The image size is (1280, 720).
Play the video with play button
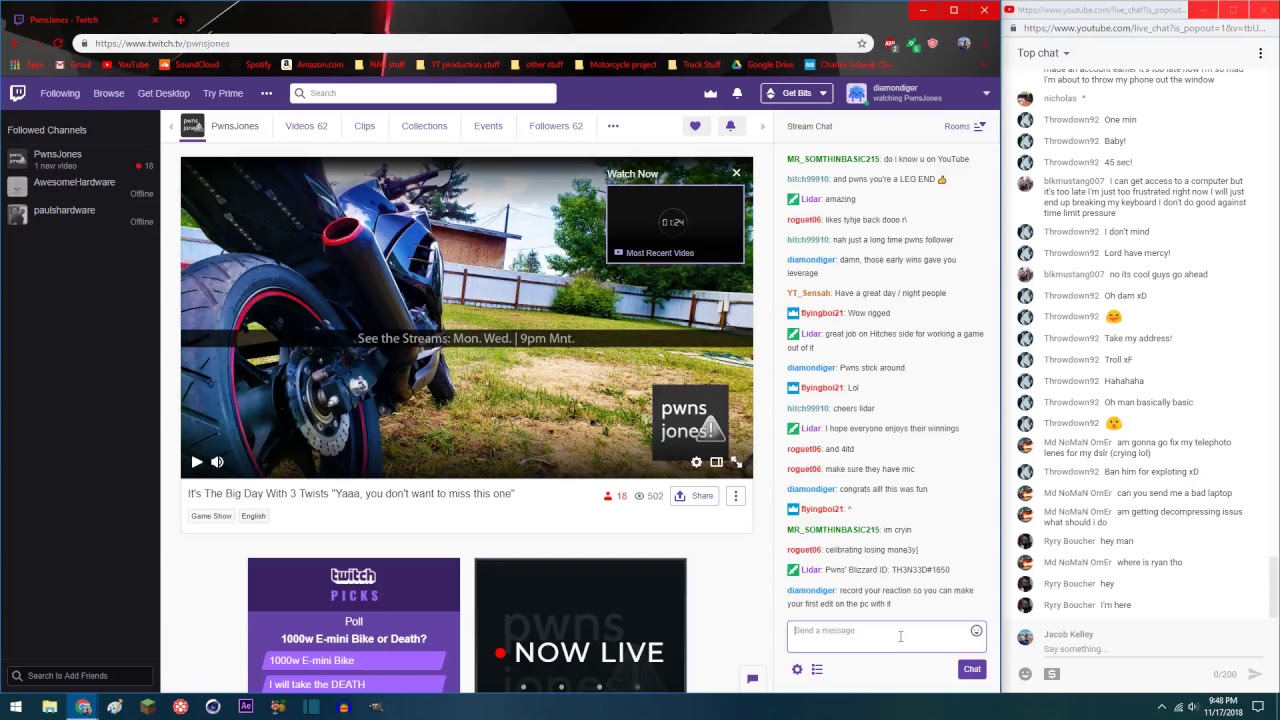[x=197, y=462]
